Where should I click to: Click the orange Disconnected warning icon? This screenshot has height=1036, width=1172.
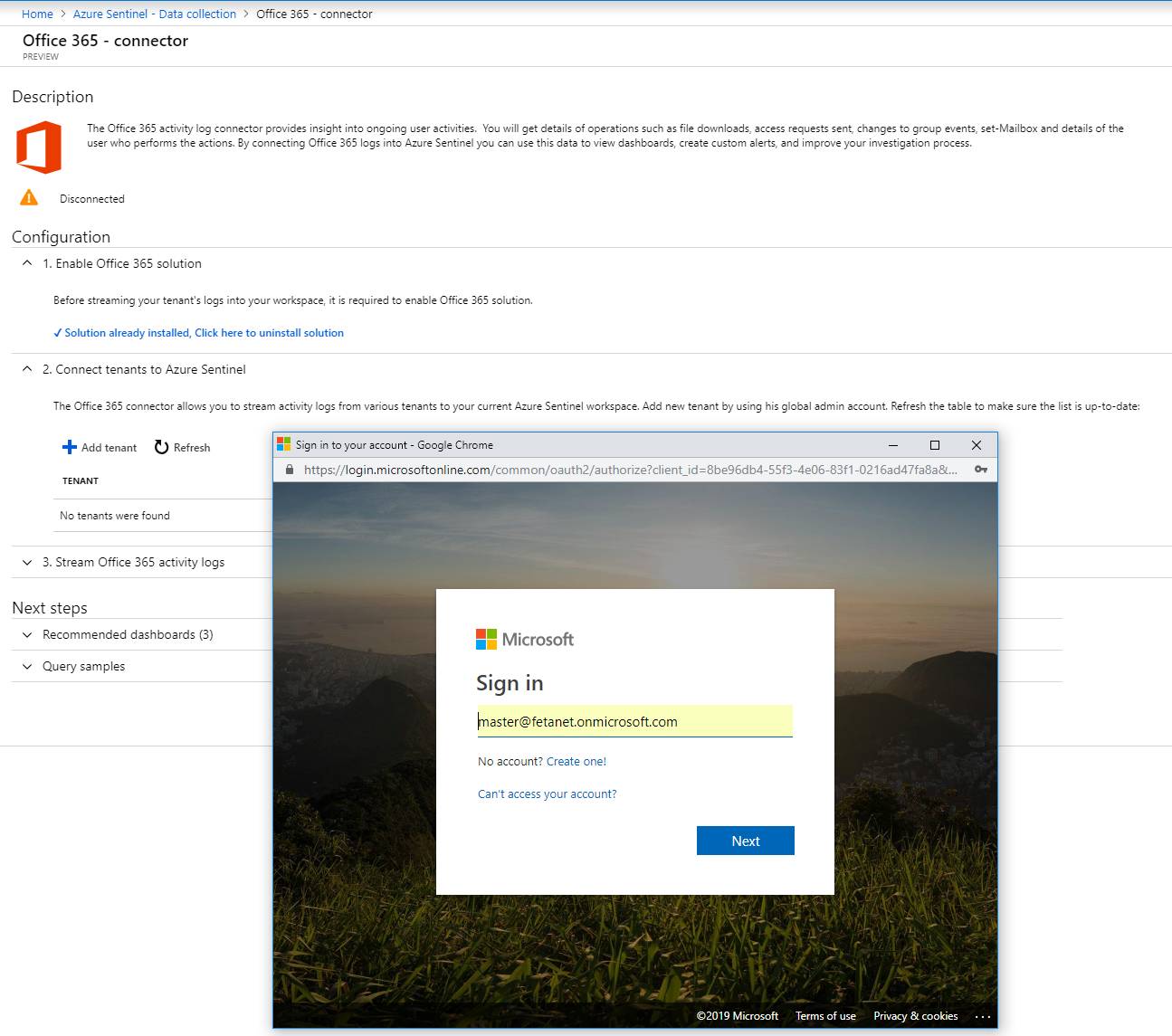[x=29, y=198]
